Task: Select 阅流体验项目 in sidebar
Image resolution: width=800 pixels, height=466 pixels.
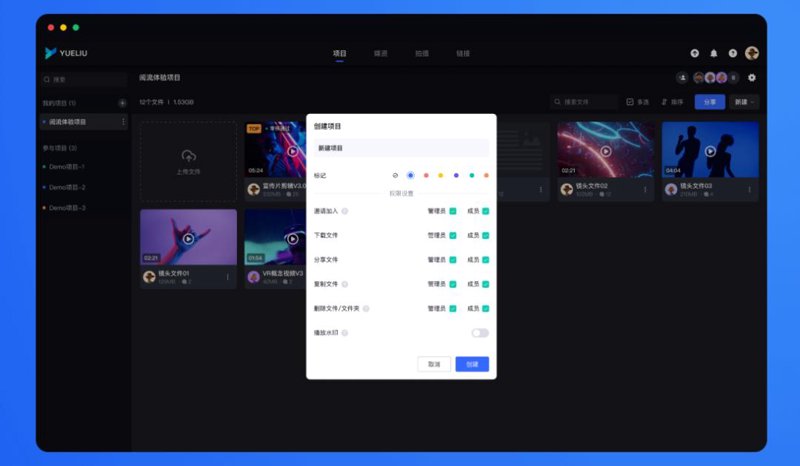Action: (84, 122)
